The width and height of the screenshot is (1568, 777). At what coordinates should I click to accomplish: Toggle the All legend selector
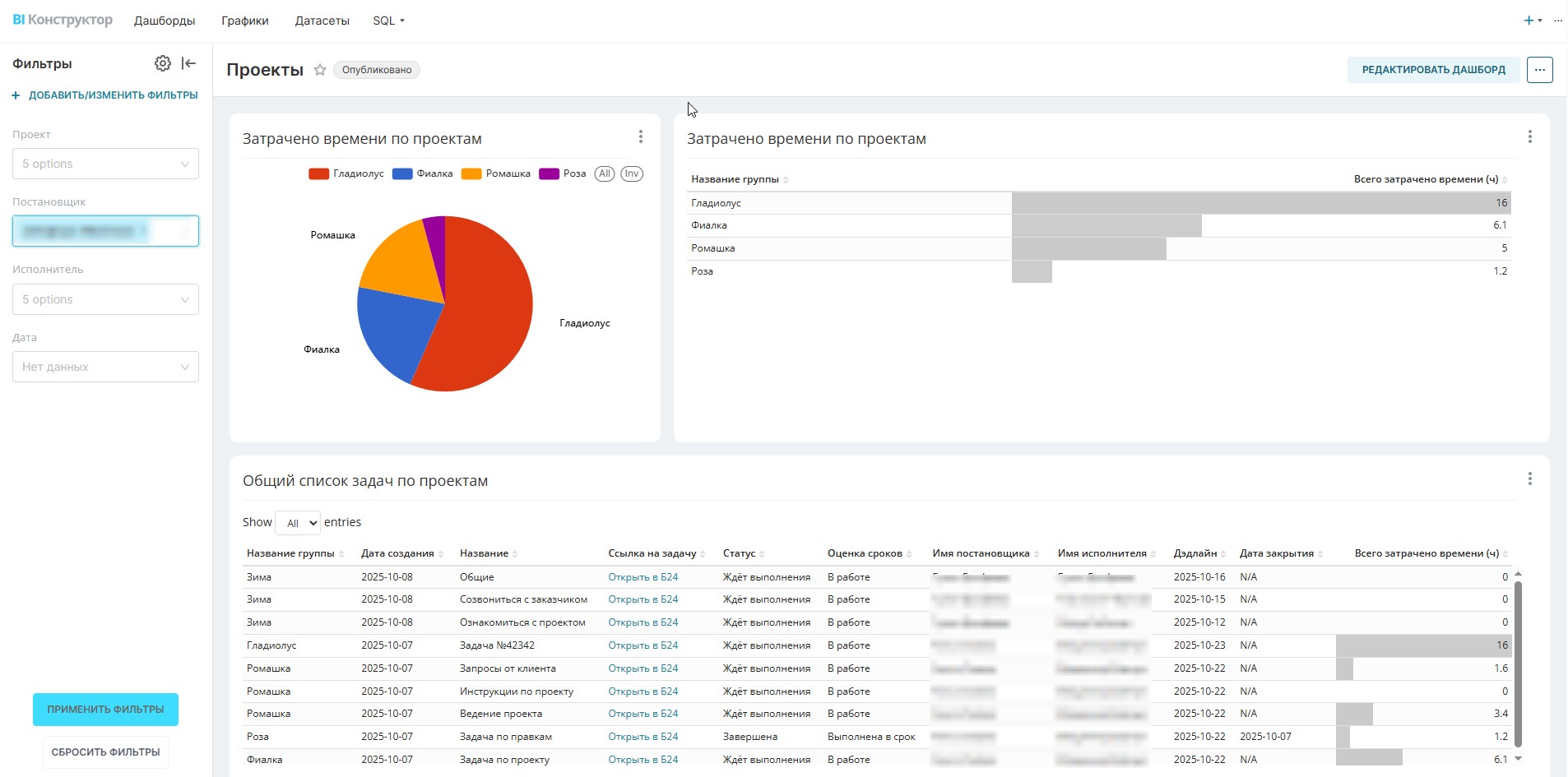[605, 173]
